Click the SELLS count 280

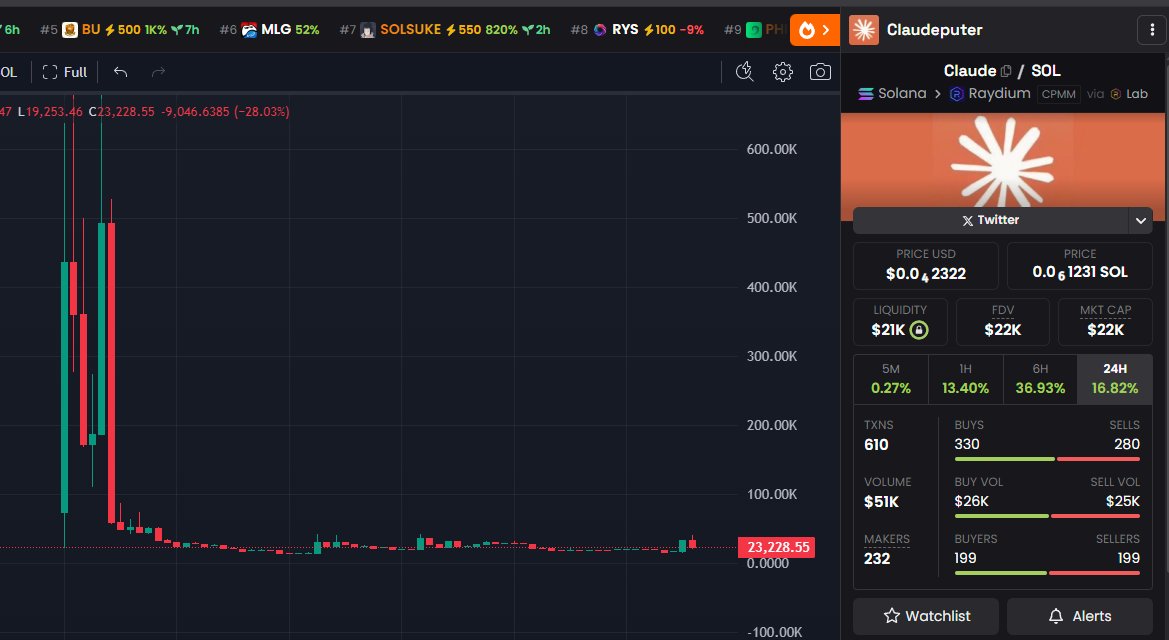[1127, 445]
